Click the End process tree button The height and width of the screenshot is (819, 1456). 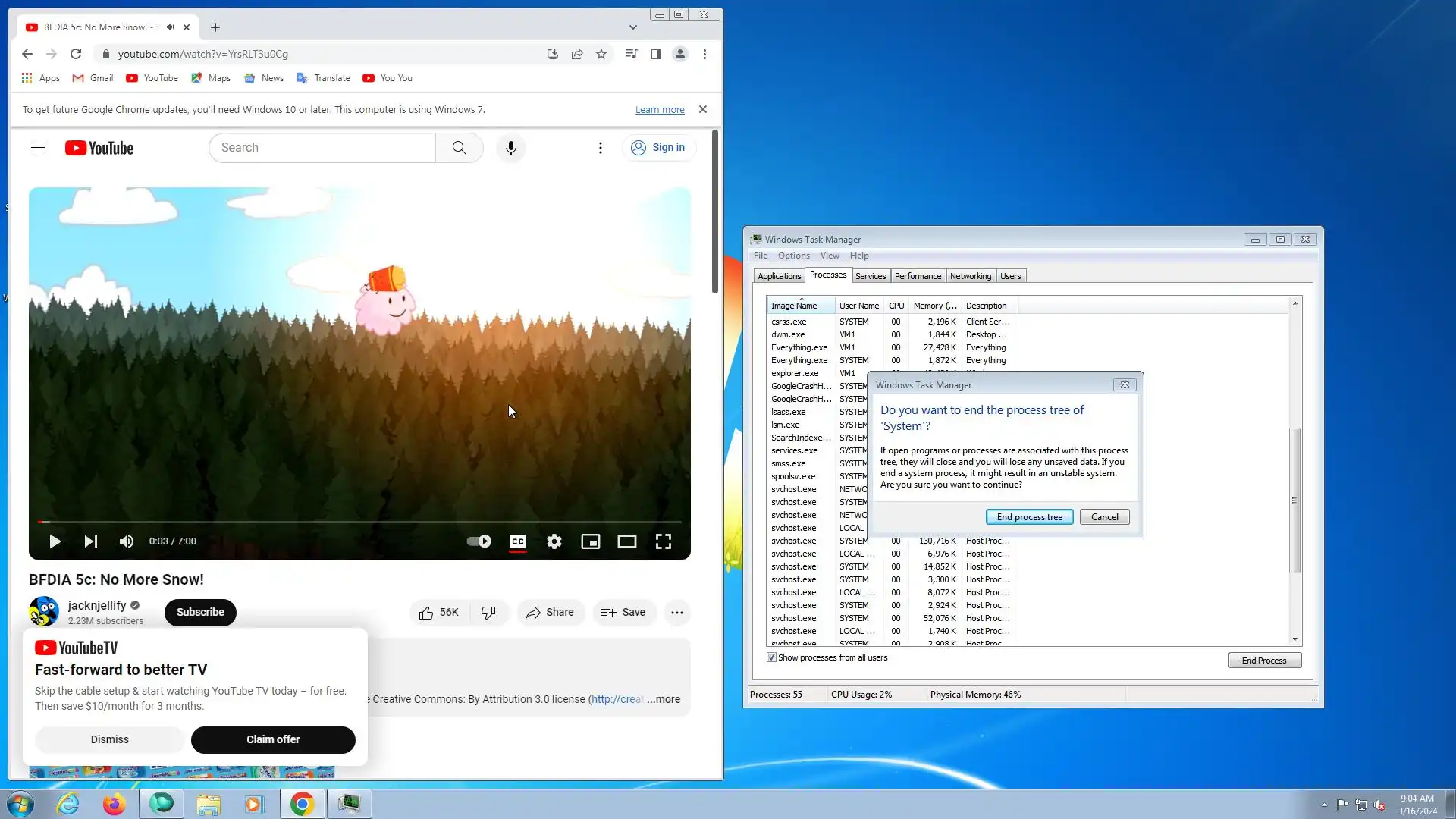pos(1029,517)
